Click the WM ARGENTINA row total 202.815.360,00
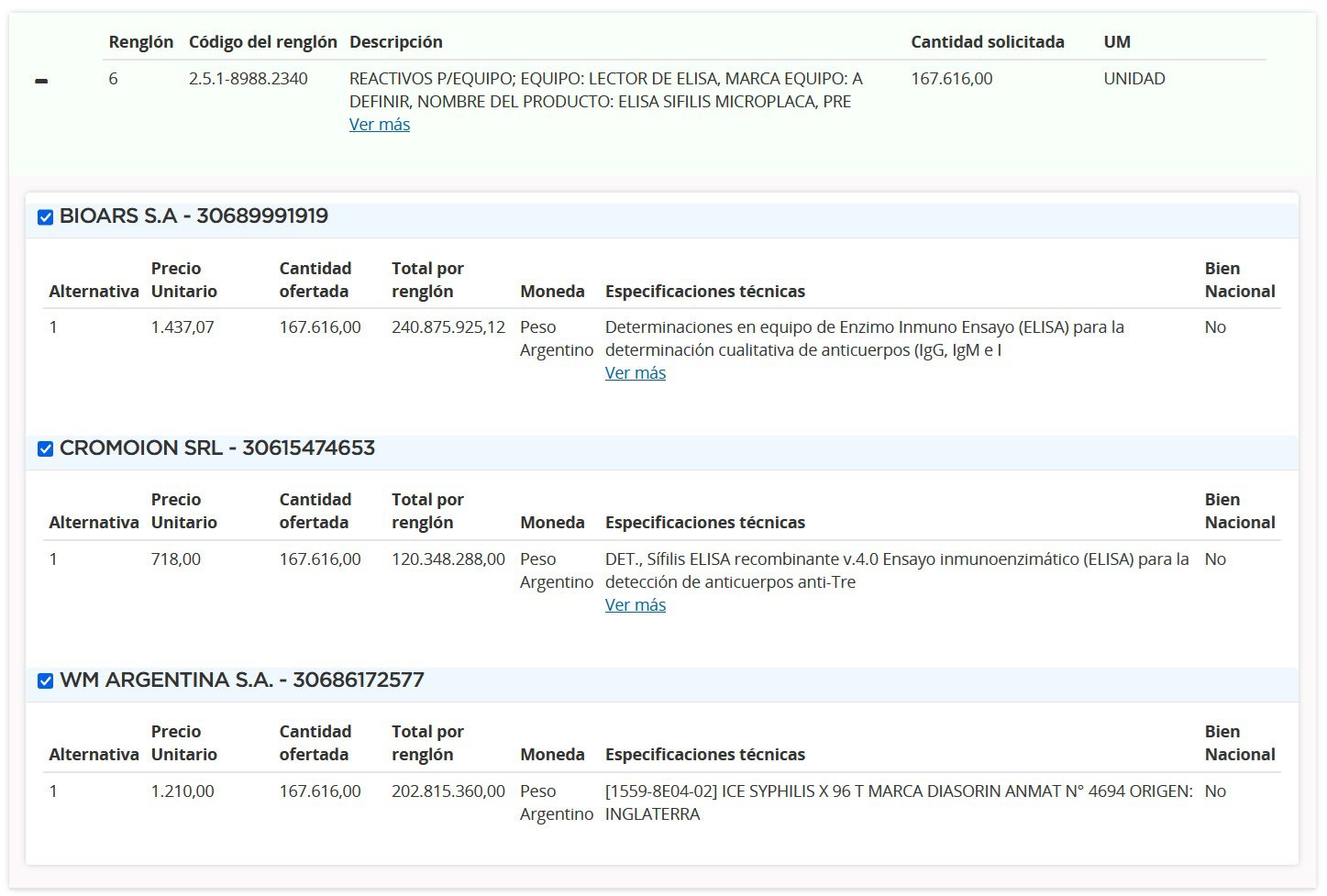The height and width of the screenshot is (896, 1327). [448, 791]
